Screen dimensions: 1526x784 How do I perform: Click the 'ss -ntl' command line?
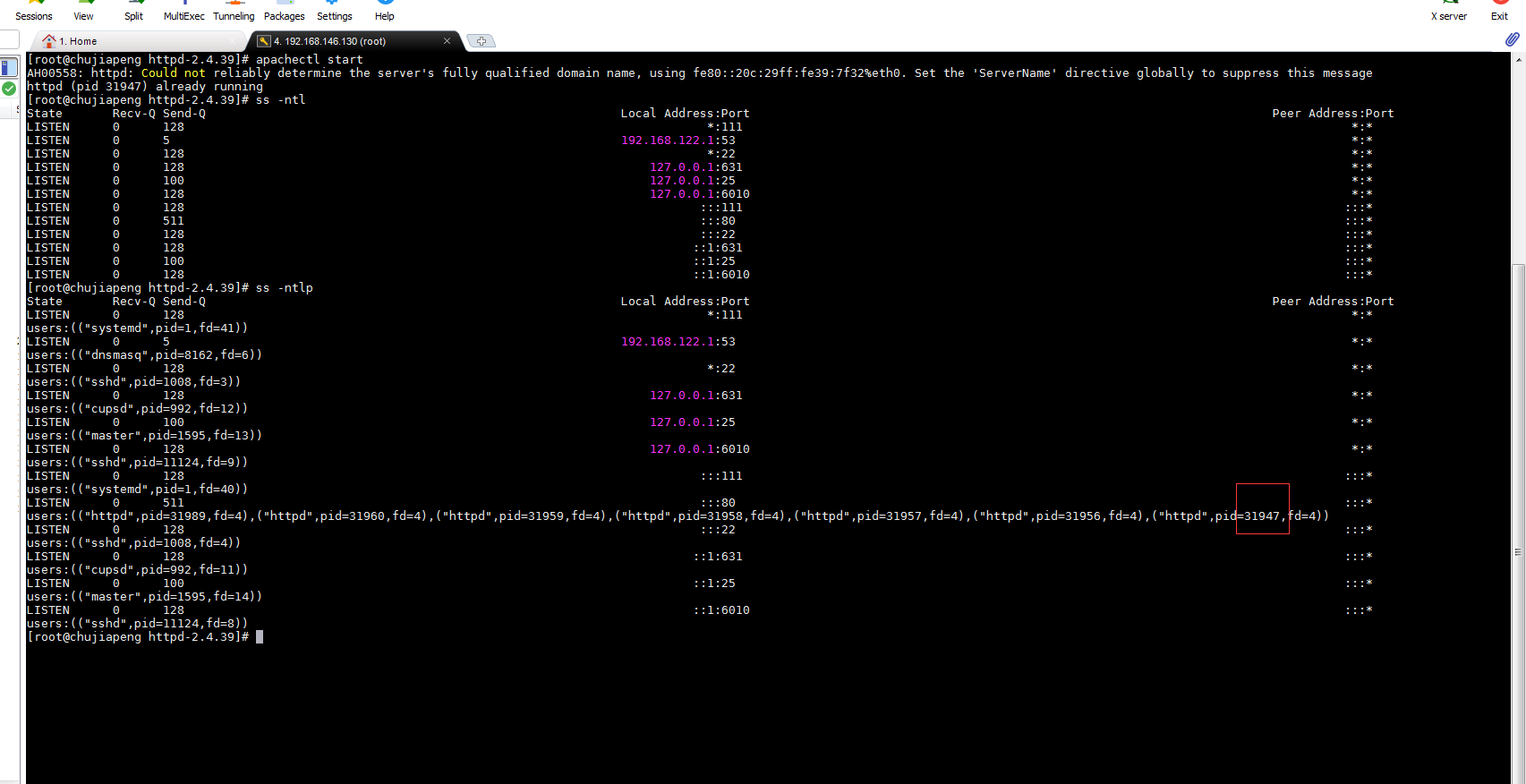166,100
